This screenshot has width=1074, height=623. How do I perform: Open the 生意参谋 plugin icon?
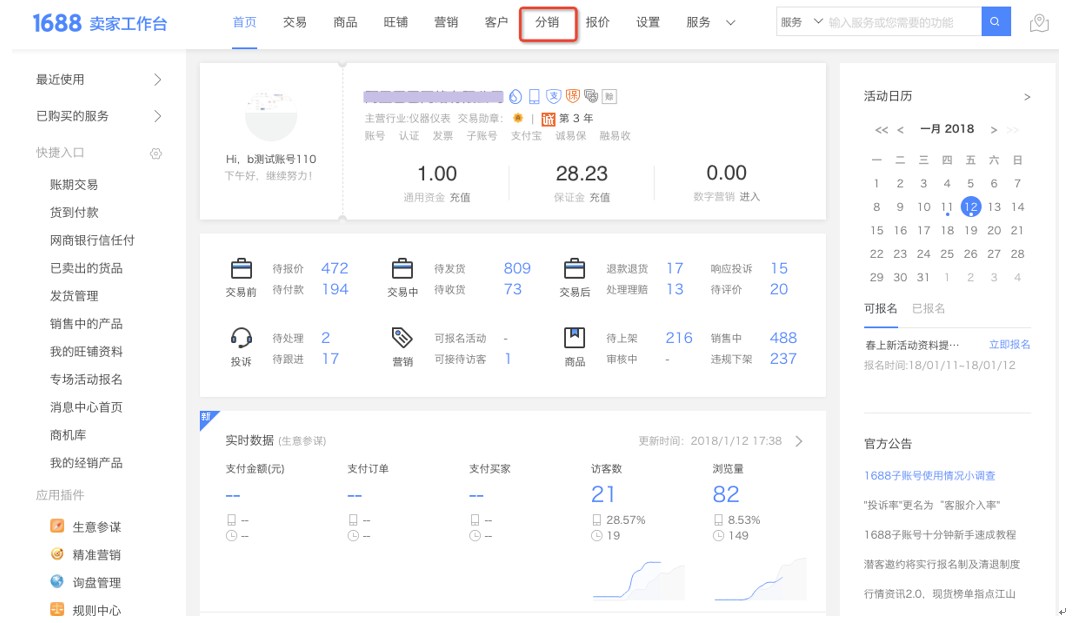(x=58, y=526)
